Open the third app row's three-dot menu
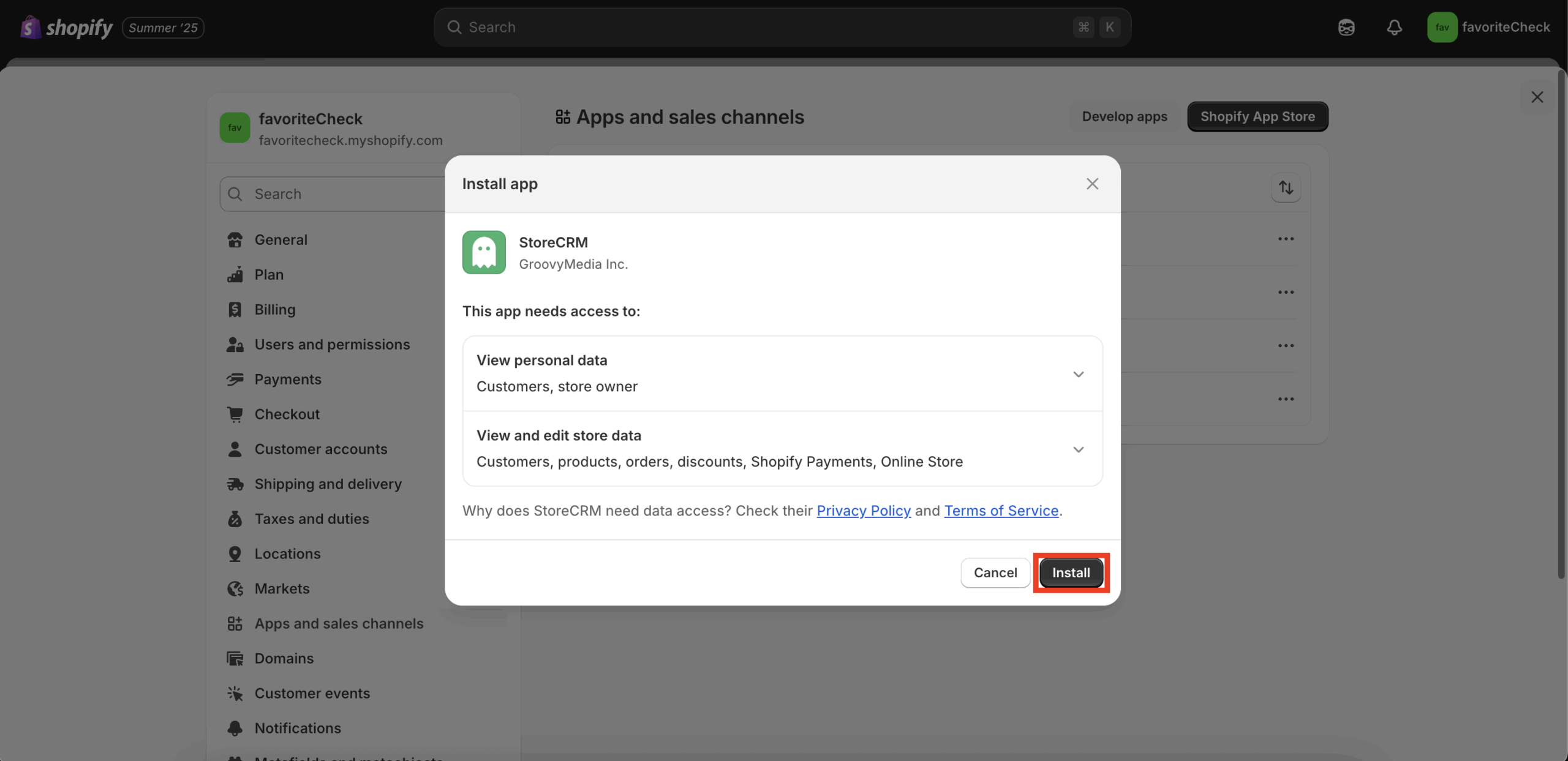Image resolution: width=1568 pixels, height=761 pixels. click(x=1286, y=345)
